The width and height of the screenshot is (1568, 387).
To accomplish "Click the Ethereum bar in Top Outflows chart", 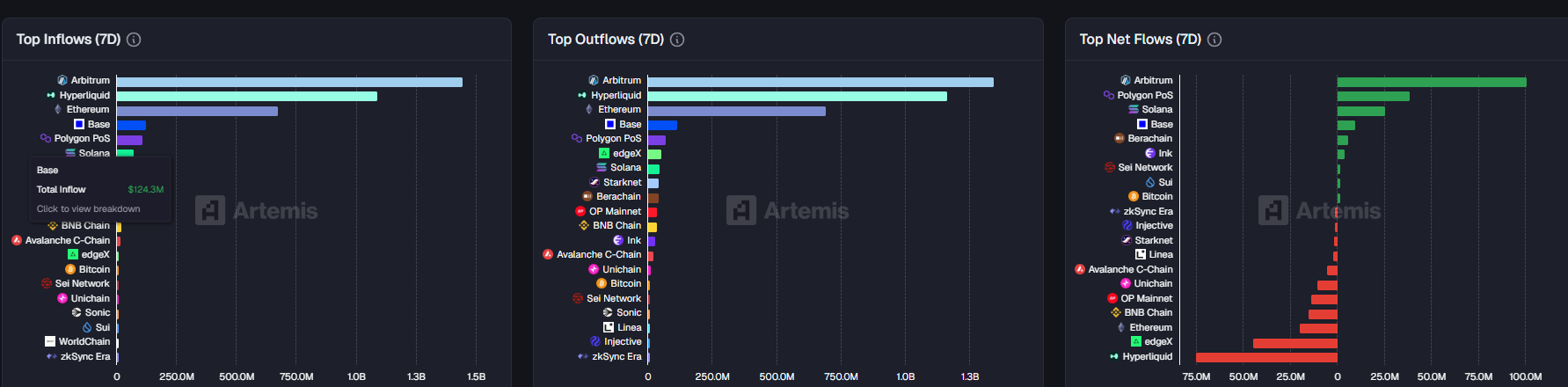I will click(x=736, y=111).
